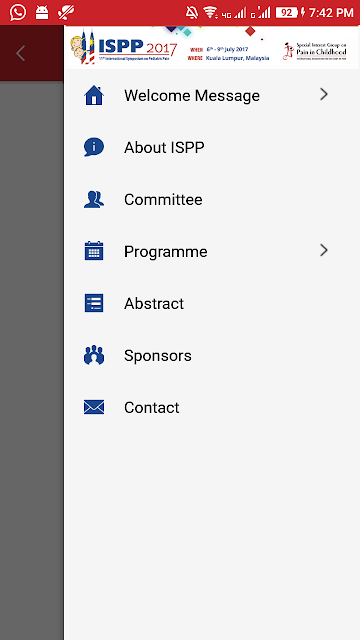Tap the calendar icon beside Programme
This screenshot has width=360, height=640.
(x=94, y=251)
